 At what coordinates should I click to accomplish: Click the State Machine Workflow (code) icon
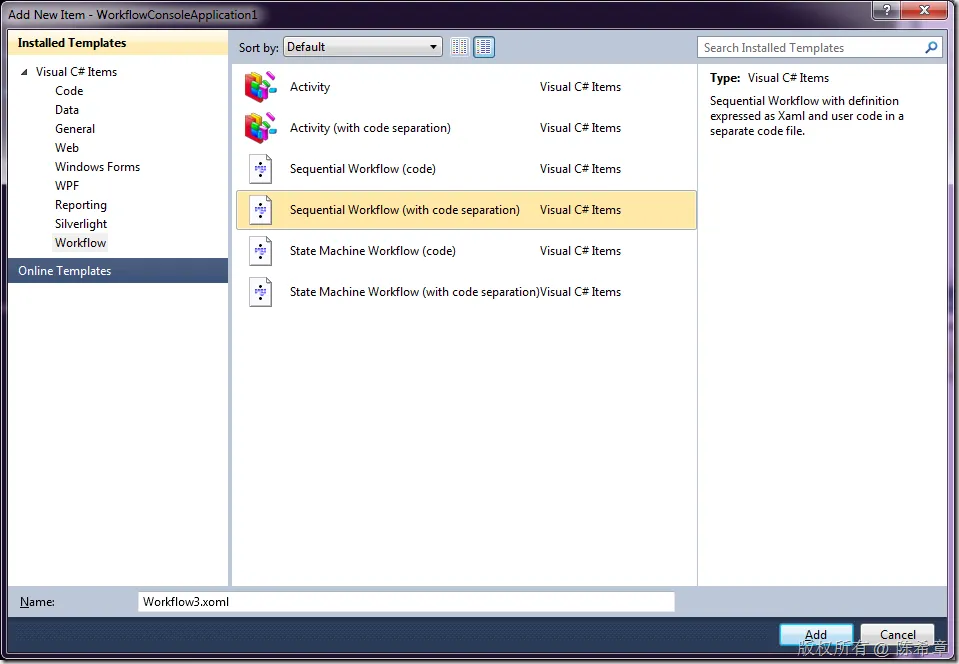[261, 251]
